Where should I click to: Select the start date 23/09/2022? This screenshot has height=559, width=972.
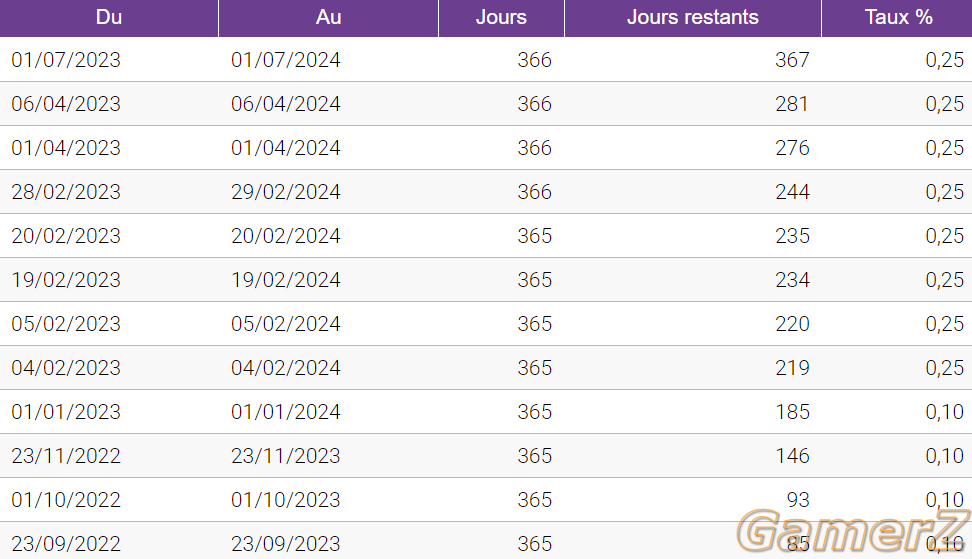tap(66, 544)
